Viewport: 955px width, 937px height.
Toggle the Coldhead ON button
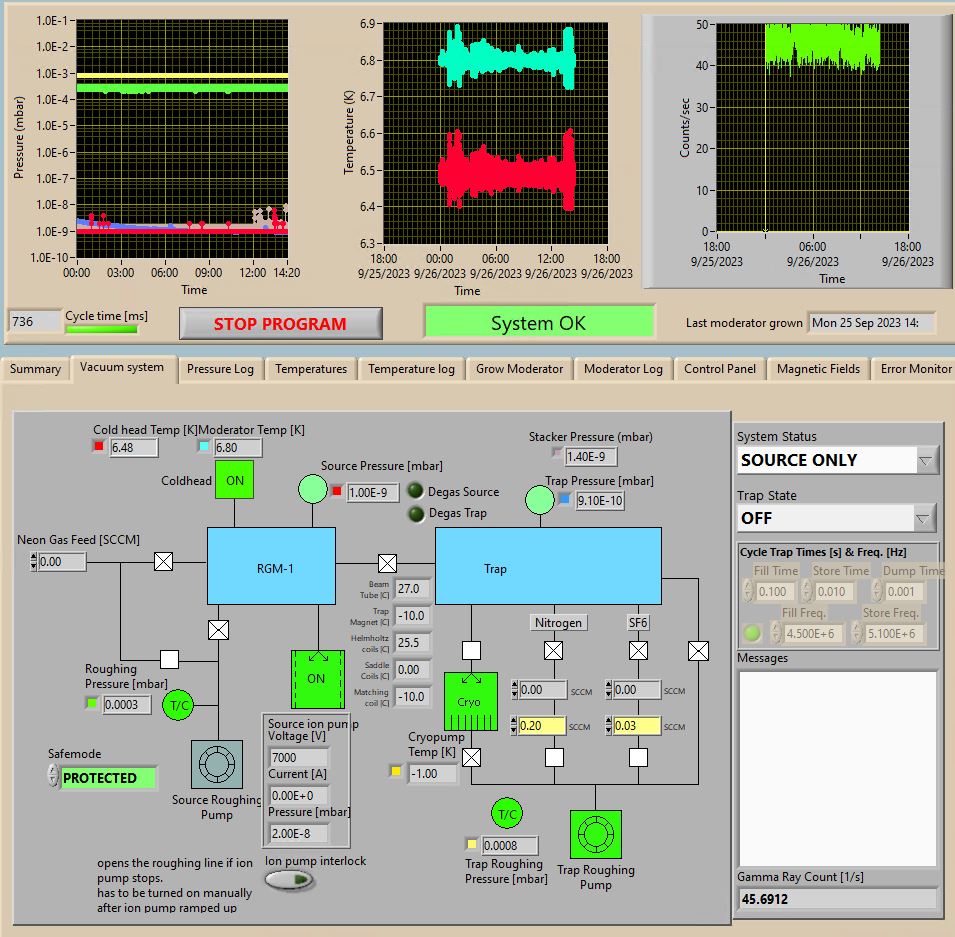point(234,480)
